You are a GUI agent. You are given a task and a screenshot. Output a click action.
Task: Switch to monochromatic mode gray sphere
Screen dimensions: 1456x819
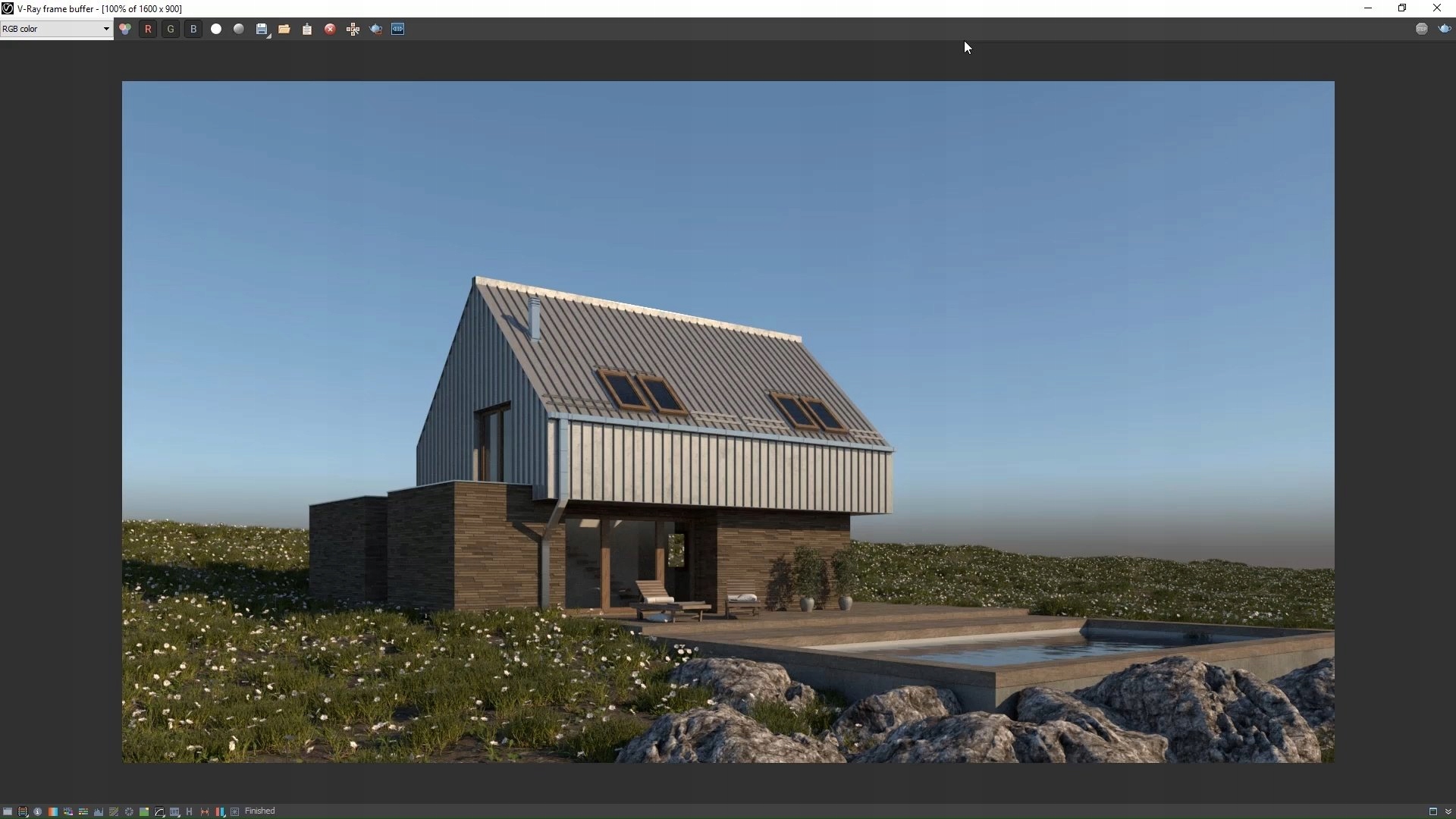click(239, 29)
